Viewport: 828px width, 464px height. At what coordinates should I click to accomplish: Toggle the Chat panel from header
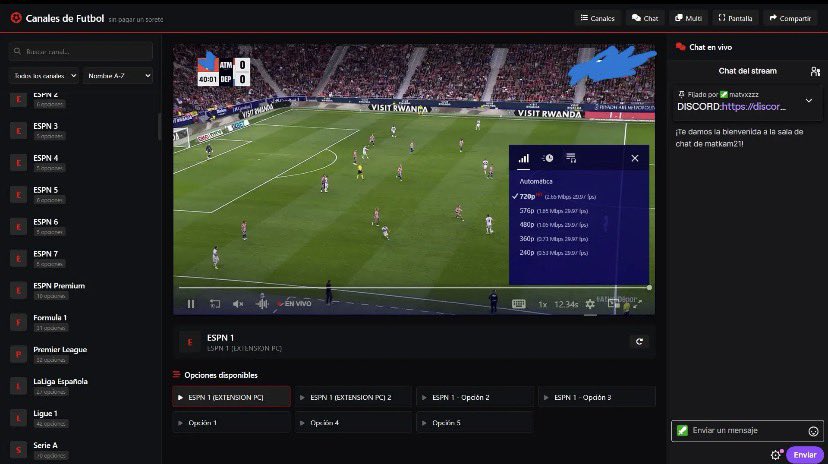pos(645,18)
